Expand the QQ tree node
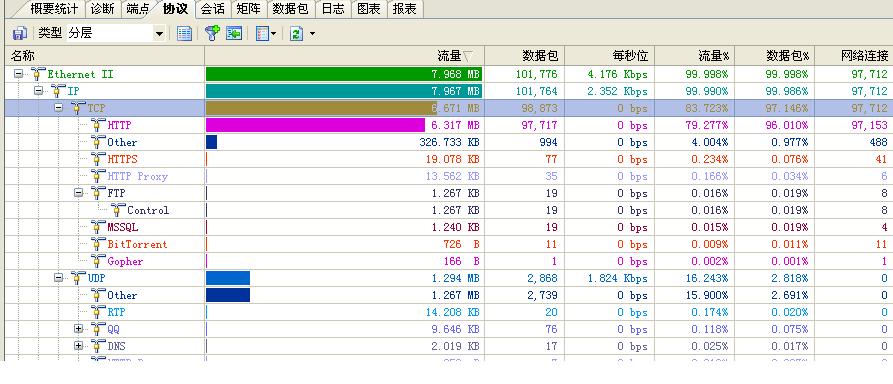The height and width of the screenshot is (384, 893). point(79,329)
